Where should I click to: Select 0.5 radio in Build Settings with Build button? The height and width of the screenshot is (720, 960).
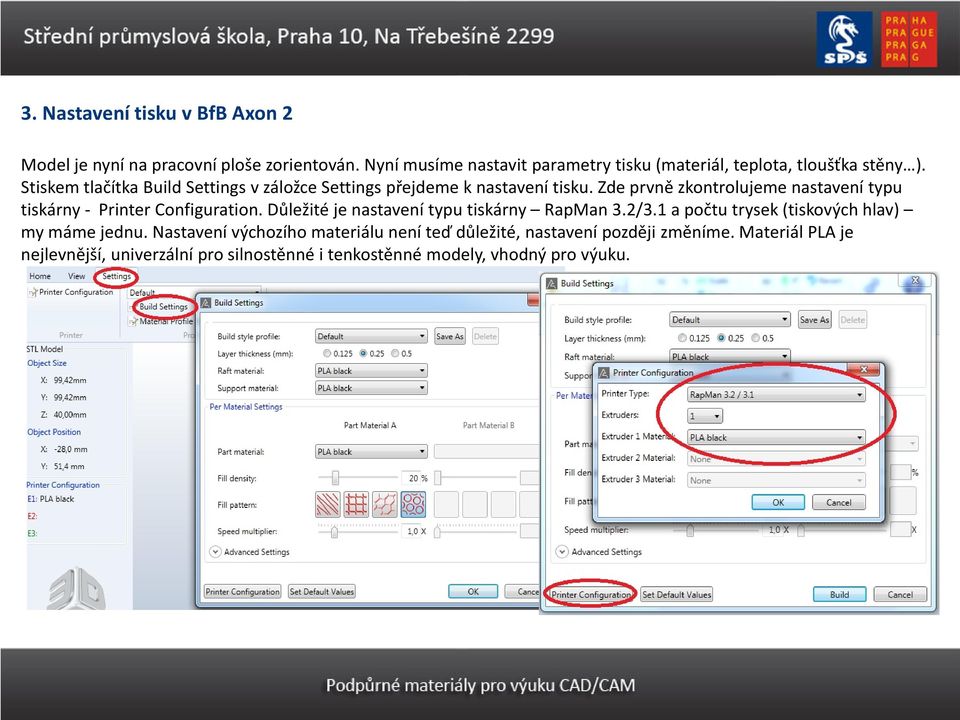click(x=756, y=338)
